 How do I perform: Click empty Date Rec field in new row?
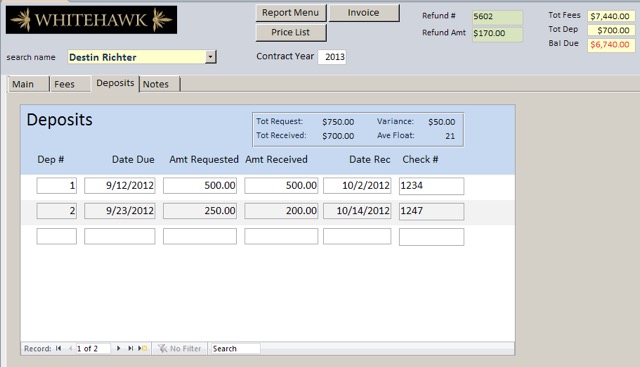(357, 236)
